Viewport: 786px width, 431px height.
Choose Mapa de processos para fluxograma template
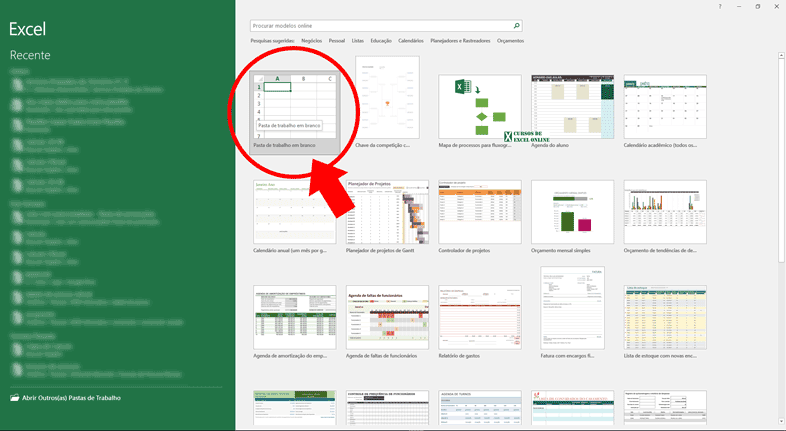pos(480,111)
